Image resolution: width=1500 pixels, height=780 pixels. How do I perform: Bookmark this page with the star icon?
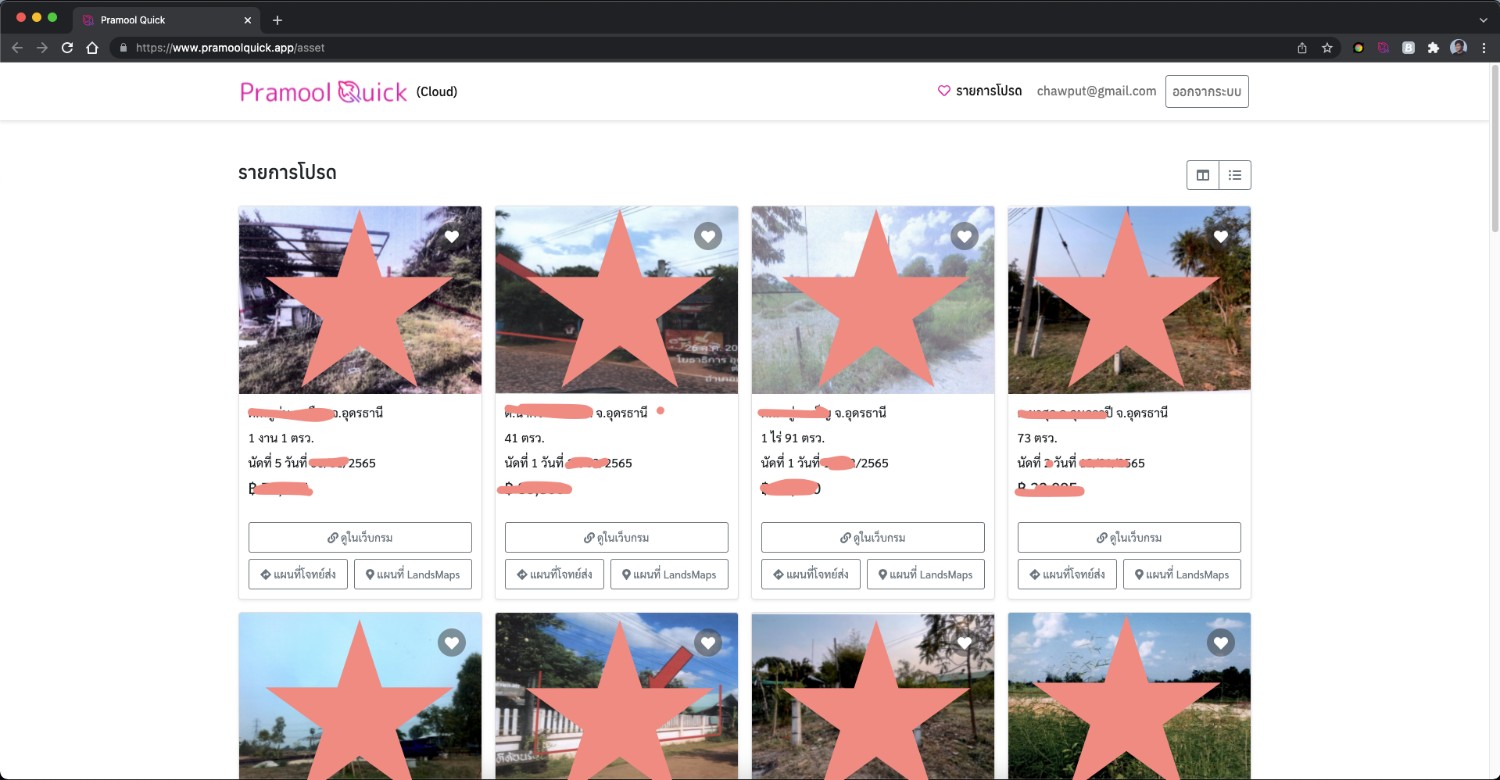tap(1327, 47)
